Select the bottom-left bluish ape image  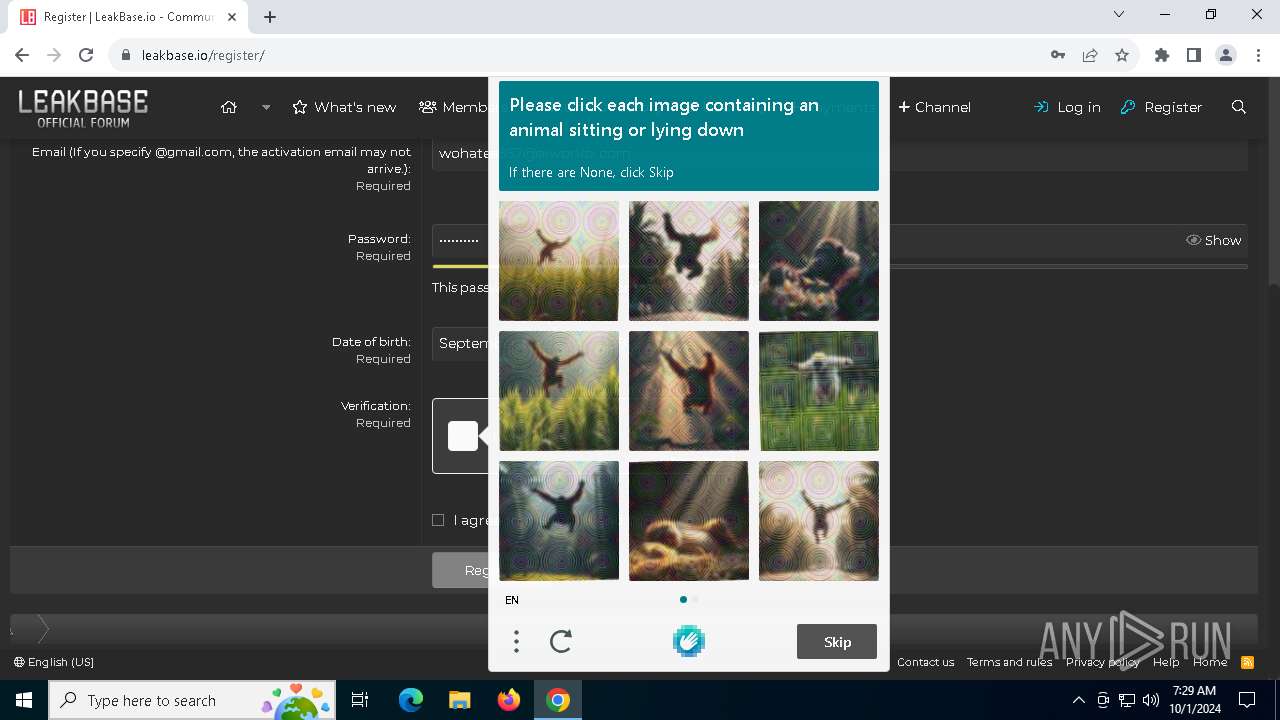click(x=559, y=521)
